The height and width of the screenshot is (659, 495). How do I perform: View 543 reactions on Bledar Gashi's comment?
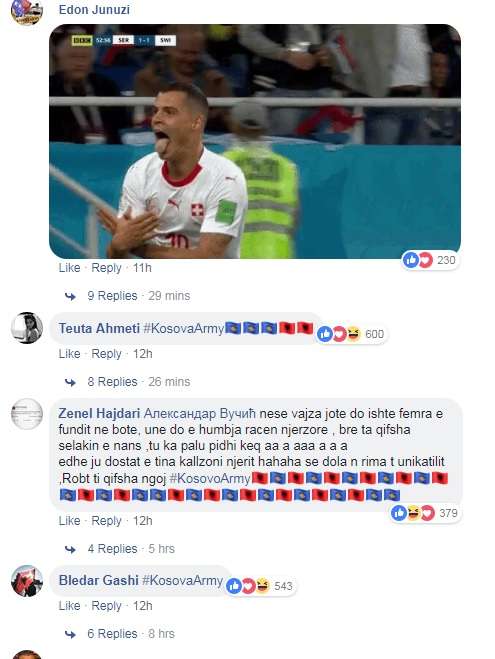(260, 586)
